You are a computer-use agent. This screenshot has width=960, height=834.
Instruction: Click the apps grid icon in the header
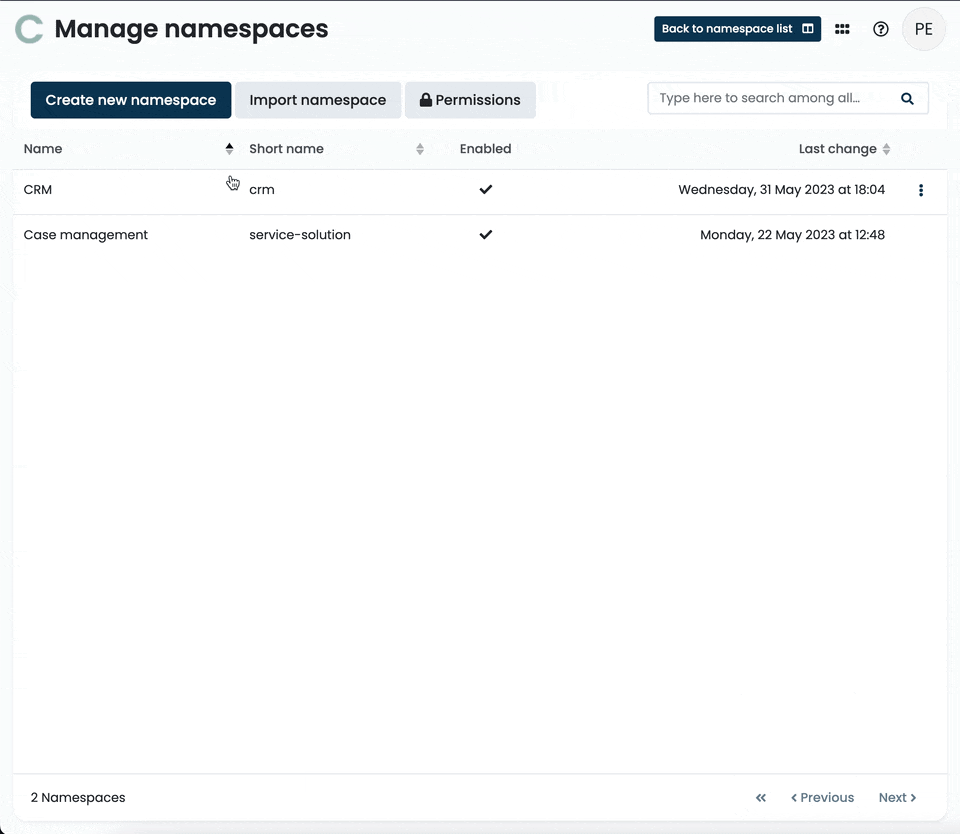842,29
